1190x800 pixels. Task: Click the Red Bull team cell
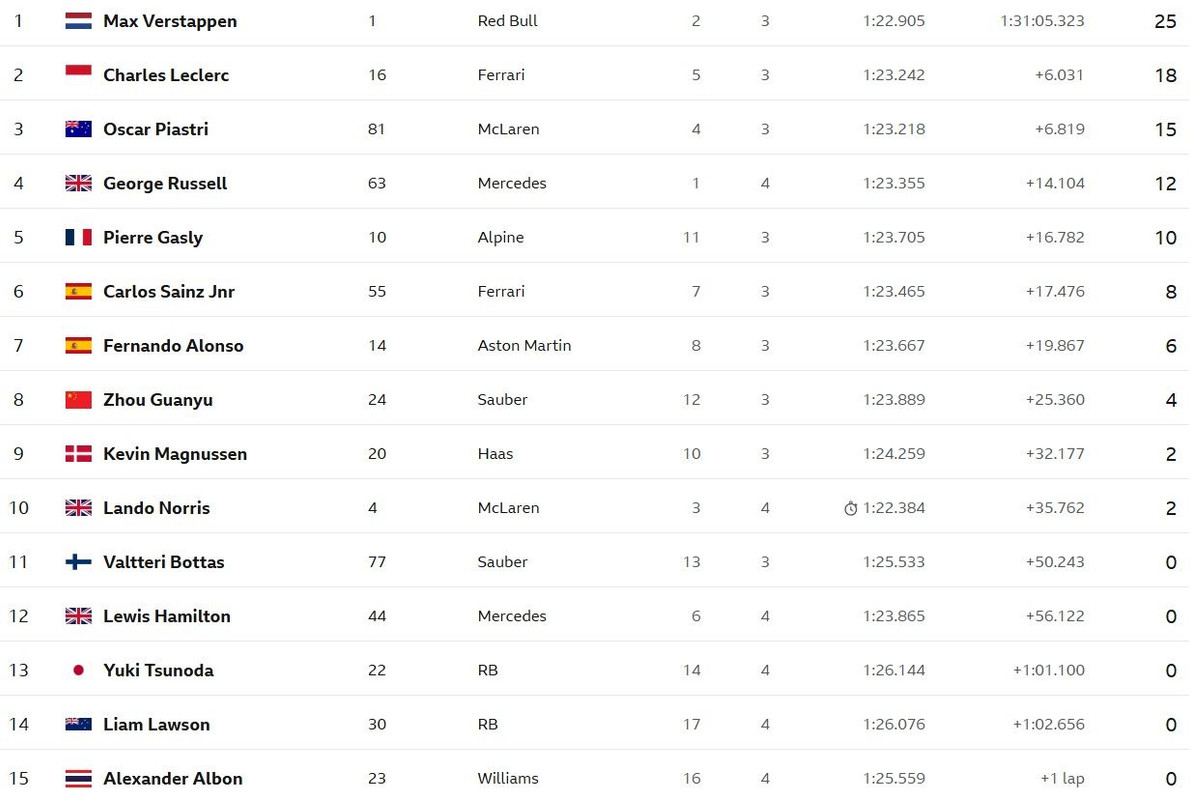(x=508, y=21)
